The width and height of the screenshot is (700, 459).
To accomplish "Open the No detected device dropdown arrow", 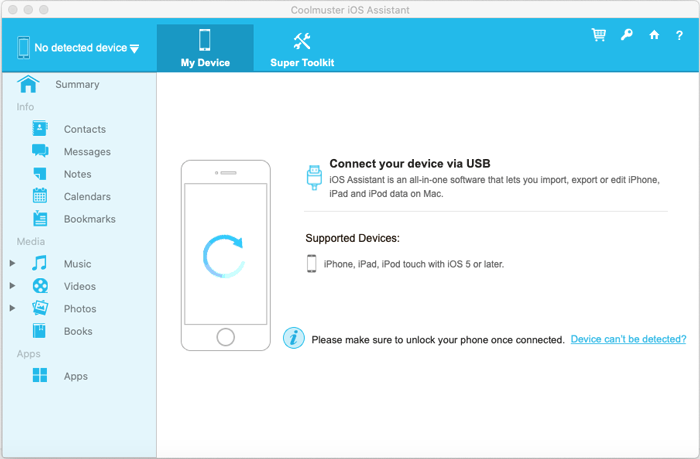I will coord(134,49).
